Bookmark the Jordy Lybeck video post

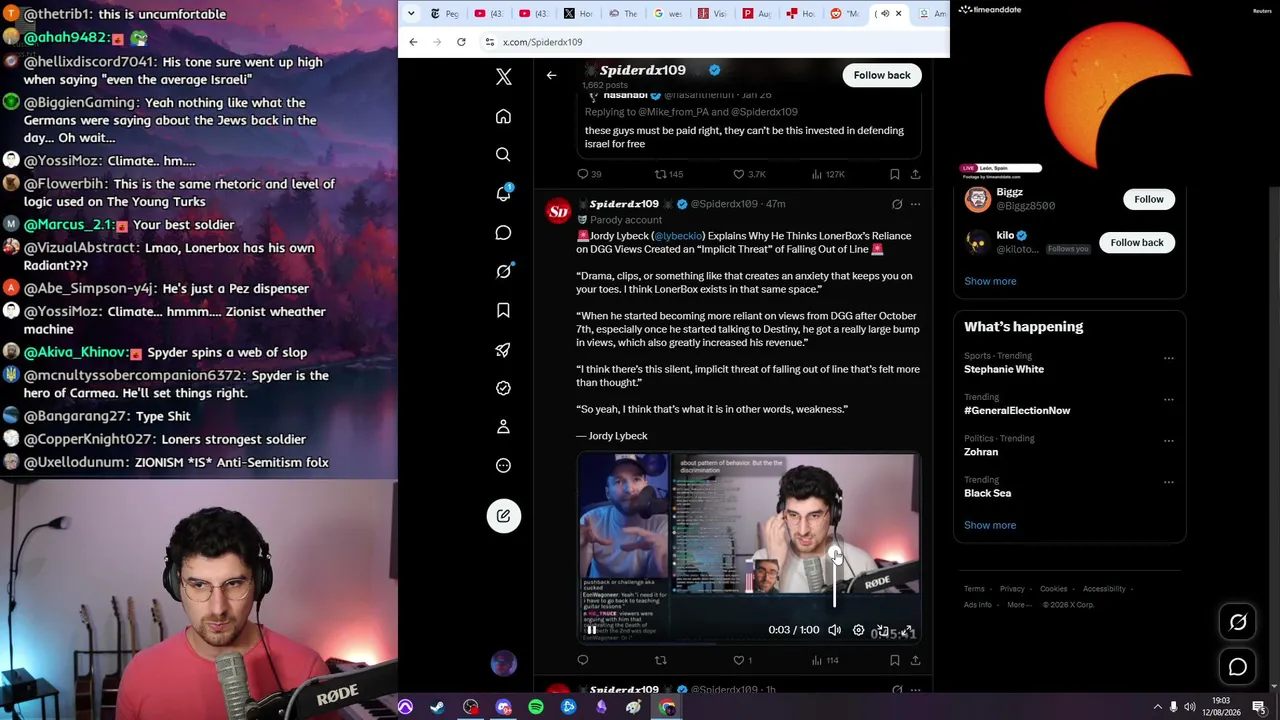(x=895, y=660)
